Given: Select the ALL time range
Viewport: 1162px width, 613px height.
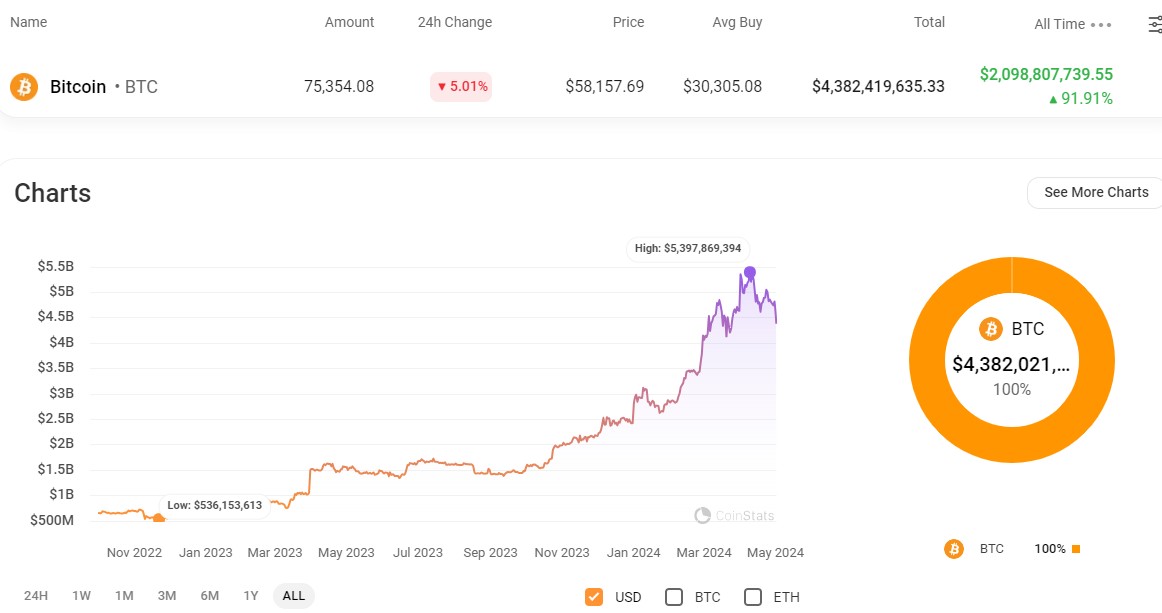Looking at the screenshot, I should coord(293,595).
